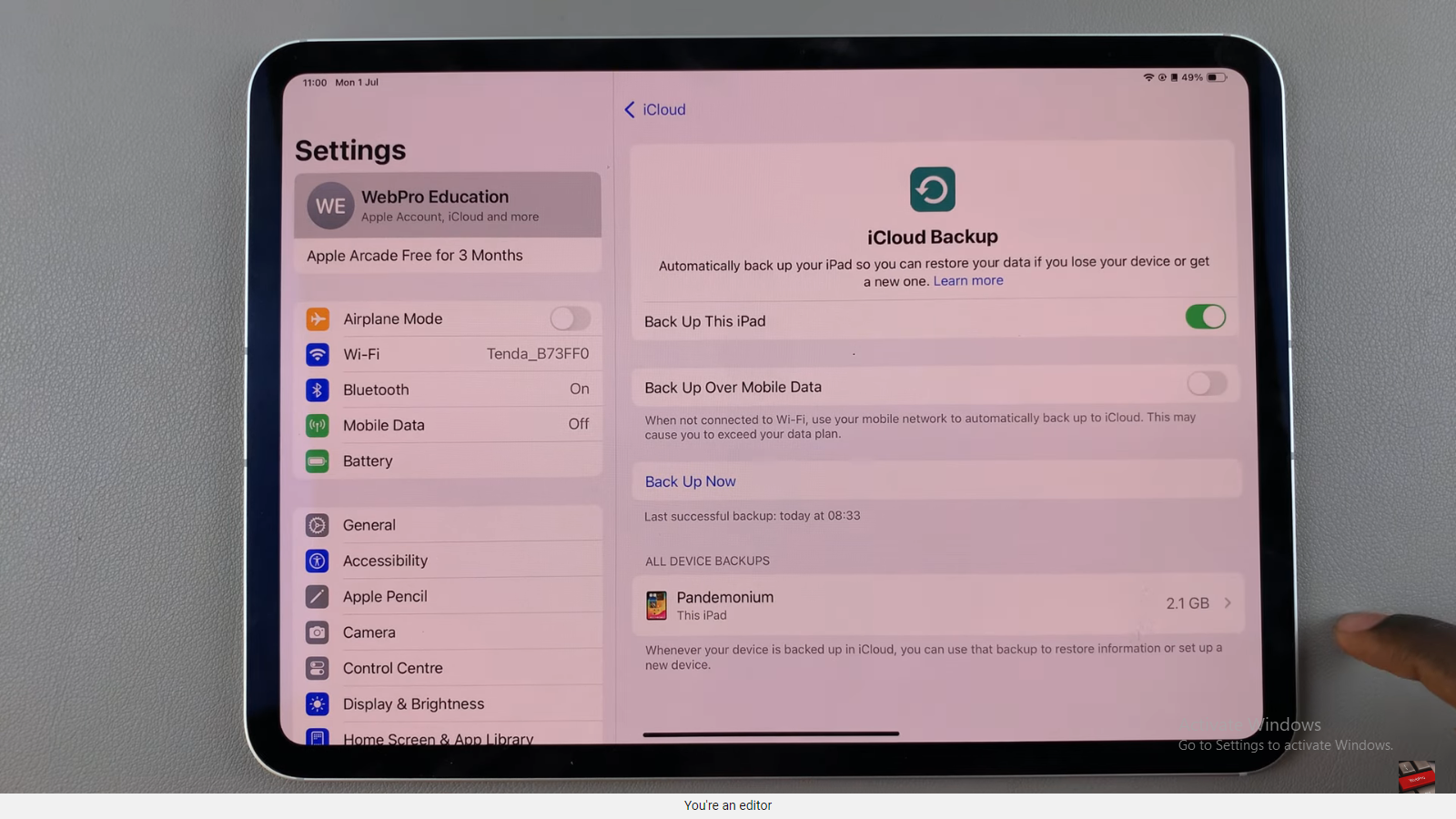The width and height of the screenshot is (1456, 819).
Task: Tap the Pandemonium iPad thumbnail
Action: [x=656, y=605]
